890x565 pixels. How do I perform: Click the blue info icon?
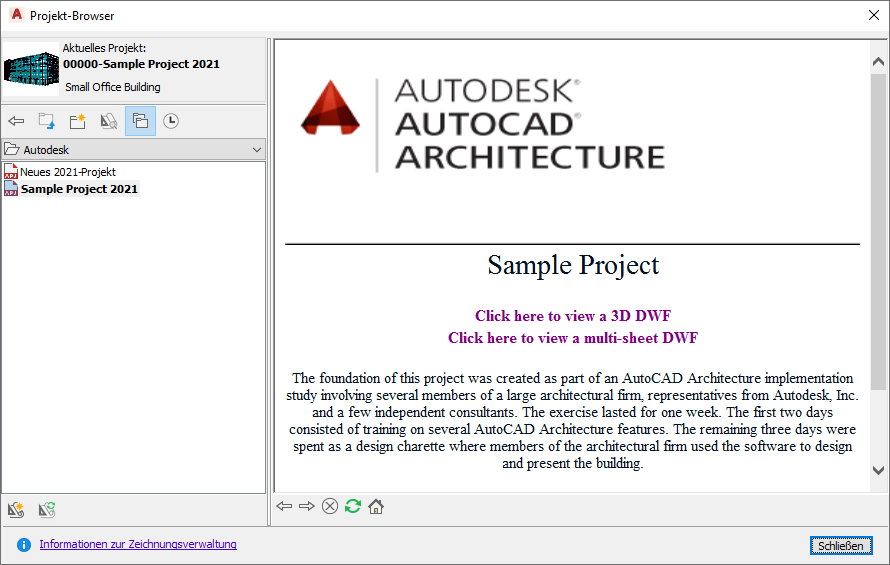click(x=24, y=545)
